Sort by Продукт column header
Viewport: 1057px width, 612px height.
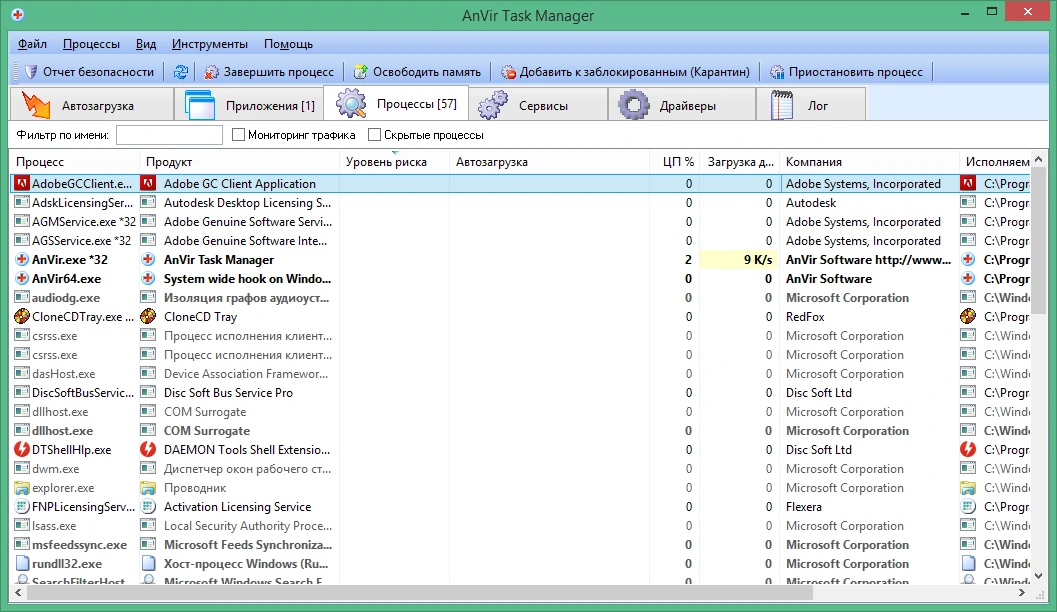[239, 162]
